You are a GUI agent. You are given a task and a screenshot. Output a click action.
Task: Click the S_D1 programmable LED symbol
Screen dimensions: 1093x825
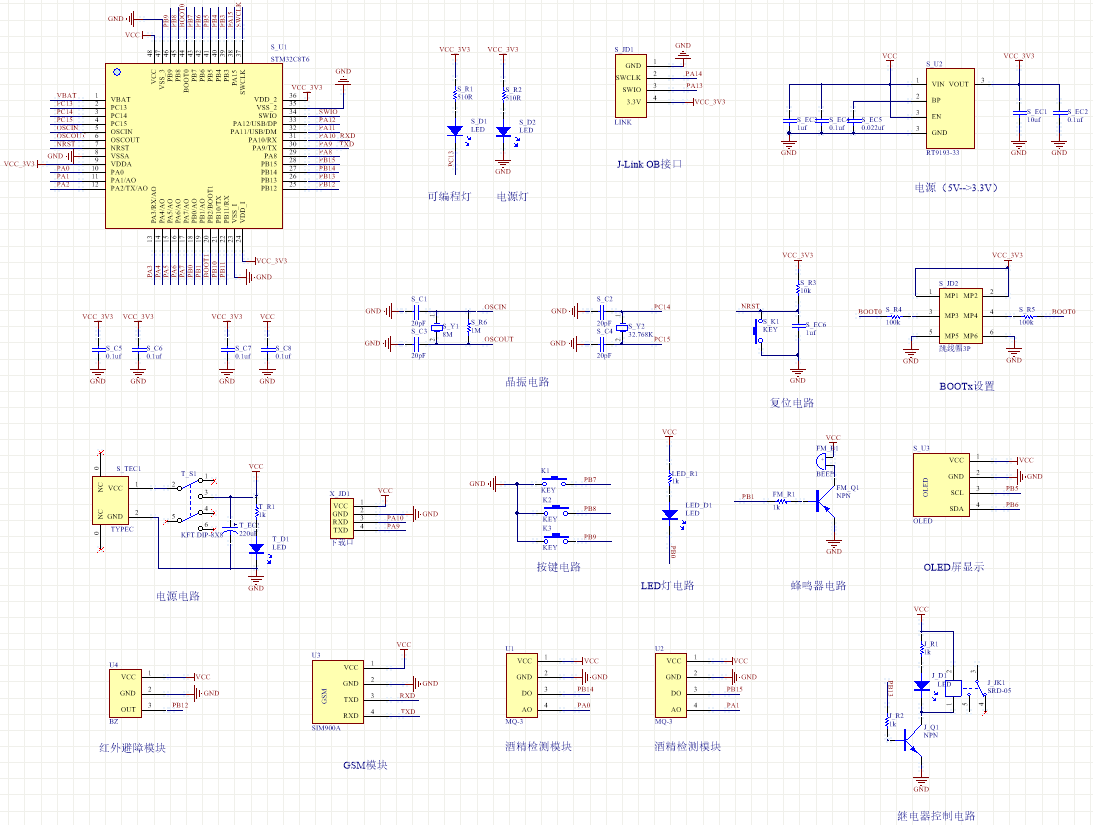(x=455, y=131)
